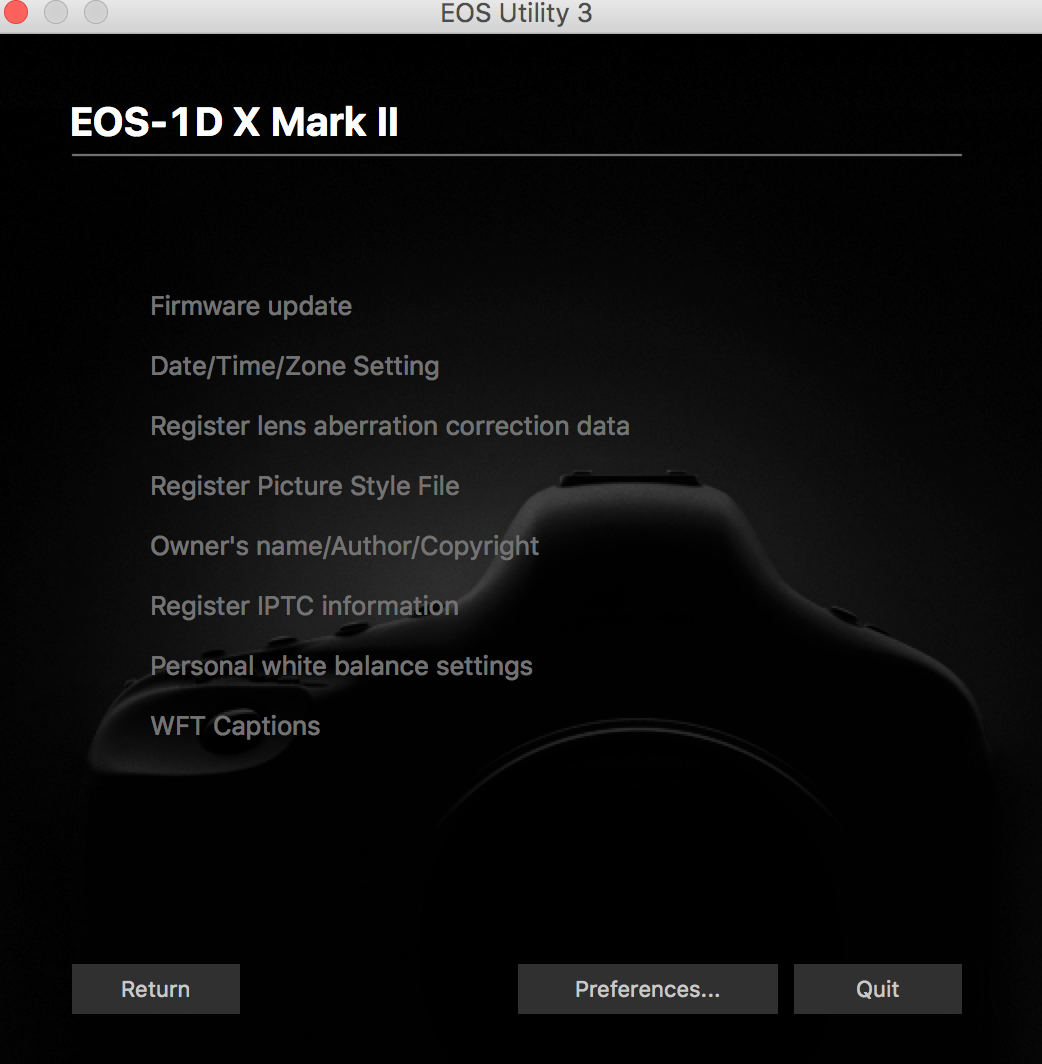
Task: Close the EOS Utility 3 window
Action: pyautogui.click(x=15, y=12)
